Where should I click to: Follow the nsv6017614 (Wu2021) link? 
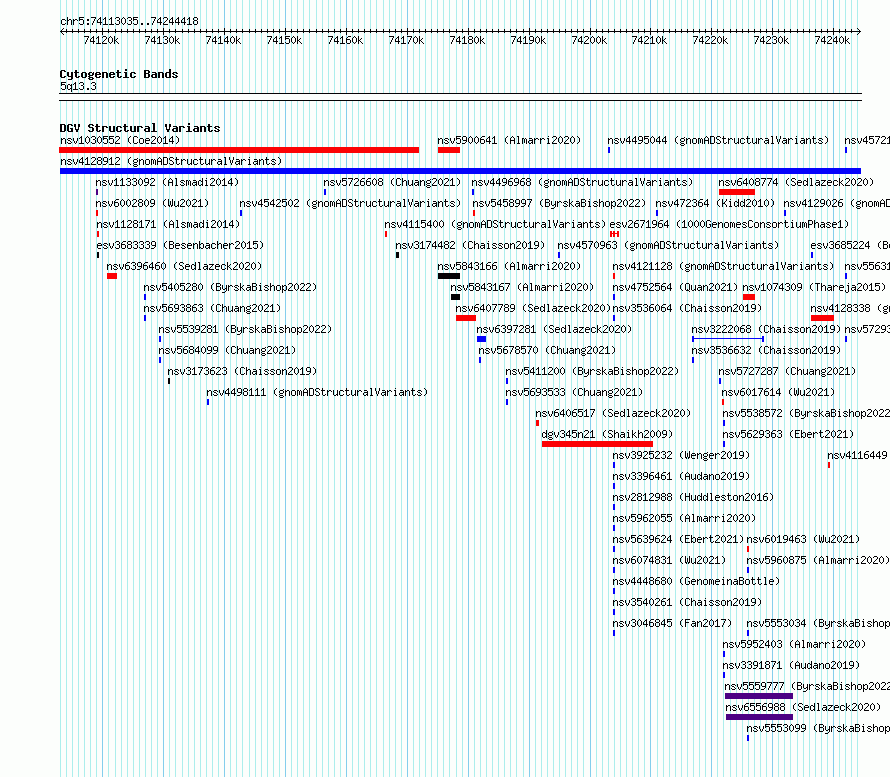click(x=778, y=392)
